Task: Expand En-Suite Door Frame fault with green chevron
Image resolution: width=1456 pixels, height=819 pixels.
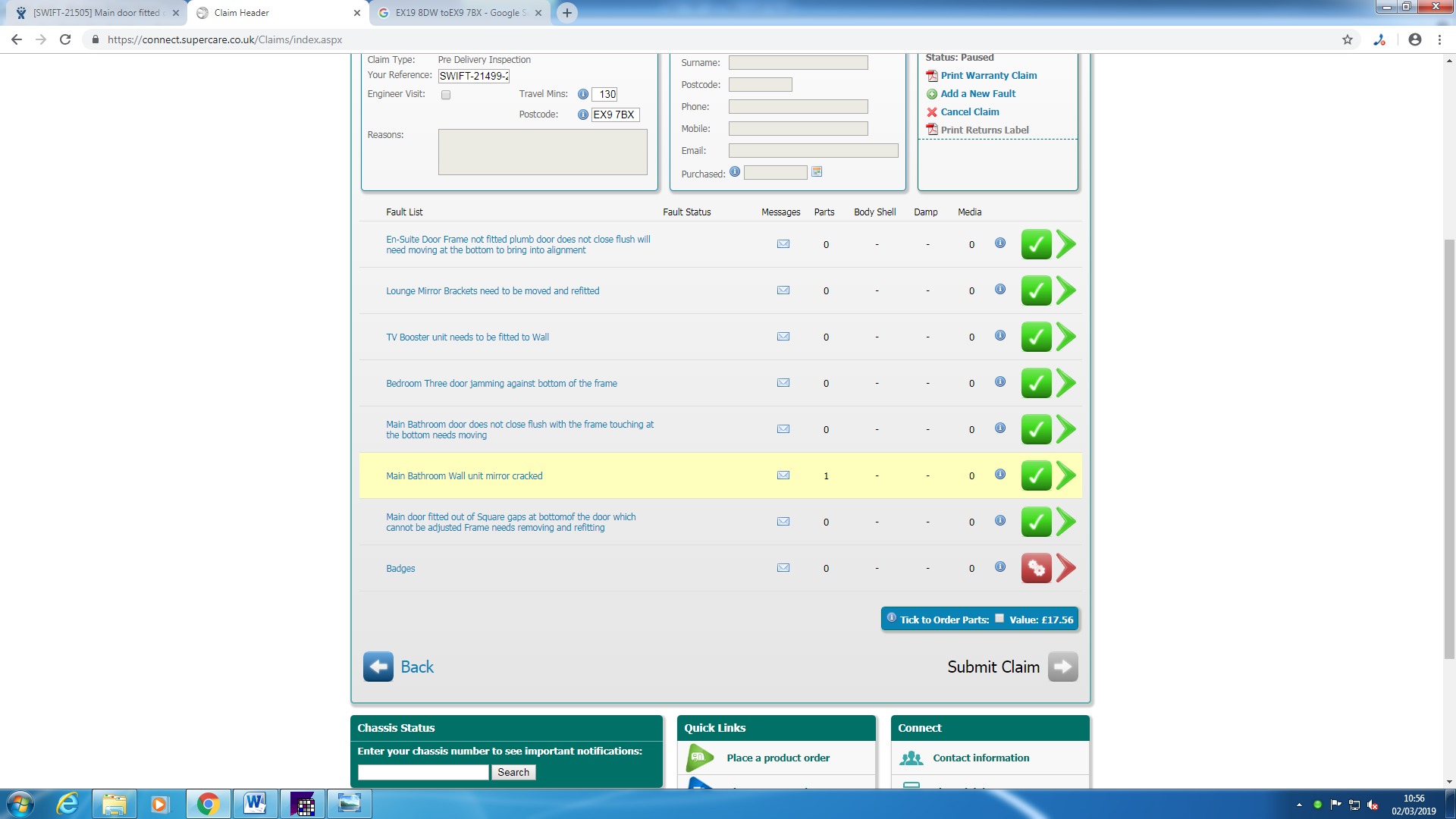Action: [x=1066, y=244]
